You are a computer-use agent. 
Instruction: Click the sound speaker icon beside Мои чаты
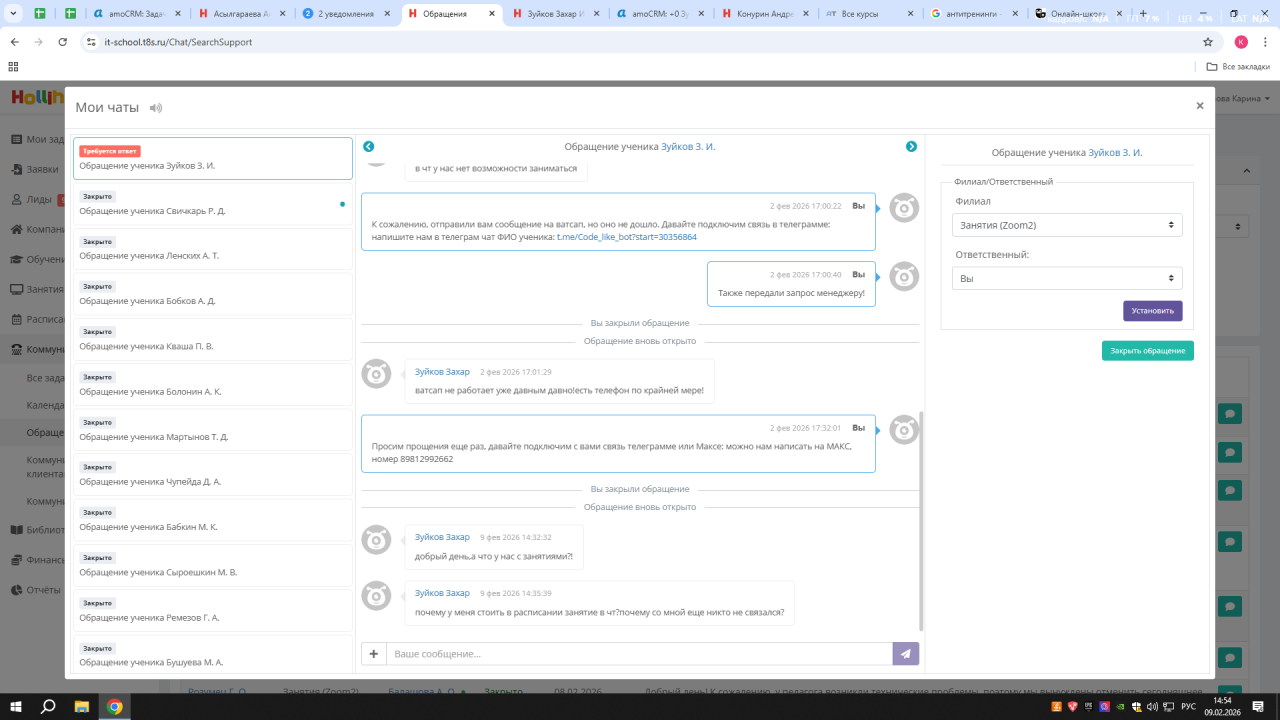coord(155,108)
